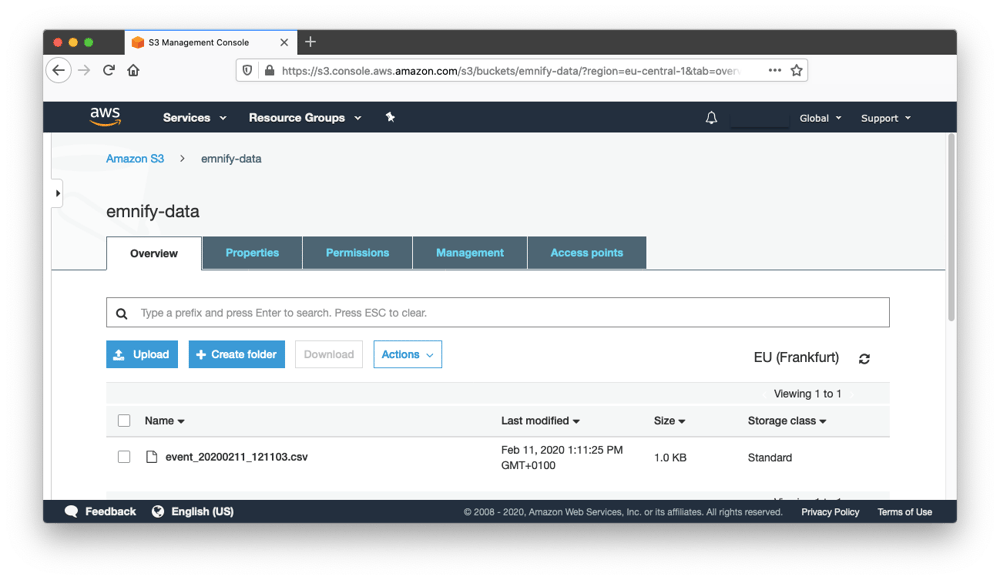Switch to the Properties tab
1000x580 pixels.
coord(252,253)
